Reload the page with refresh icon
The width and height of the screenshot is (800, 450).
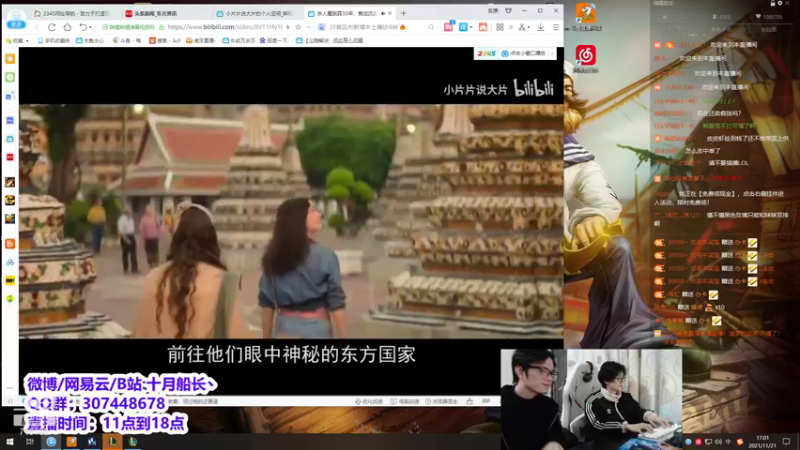[x=52, y=27]
